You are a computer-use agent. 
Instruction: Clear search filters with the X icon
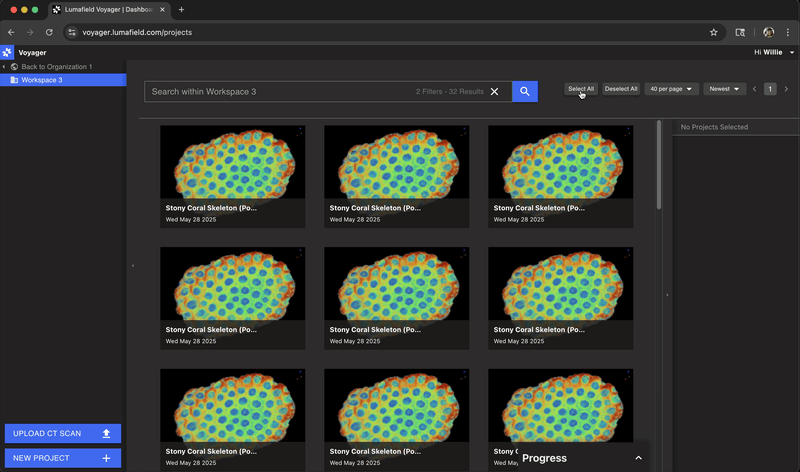494,92
